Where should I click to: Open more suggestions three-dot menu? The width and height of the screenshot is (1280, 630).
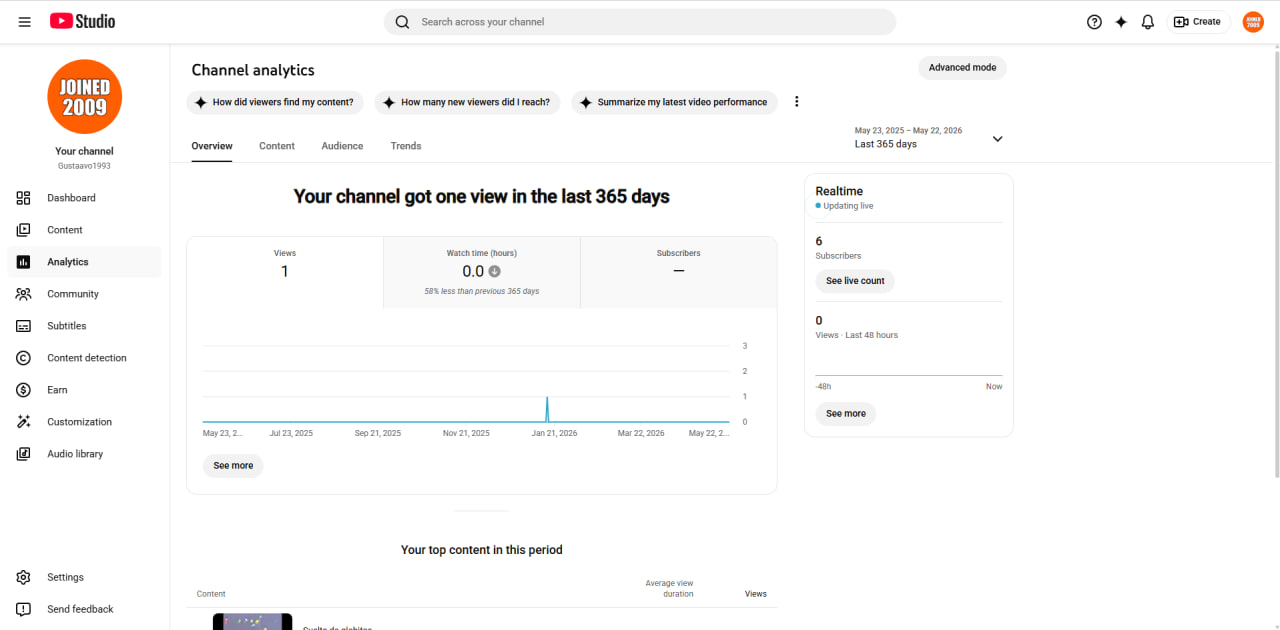(x=797, y=102)
